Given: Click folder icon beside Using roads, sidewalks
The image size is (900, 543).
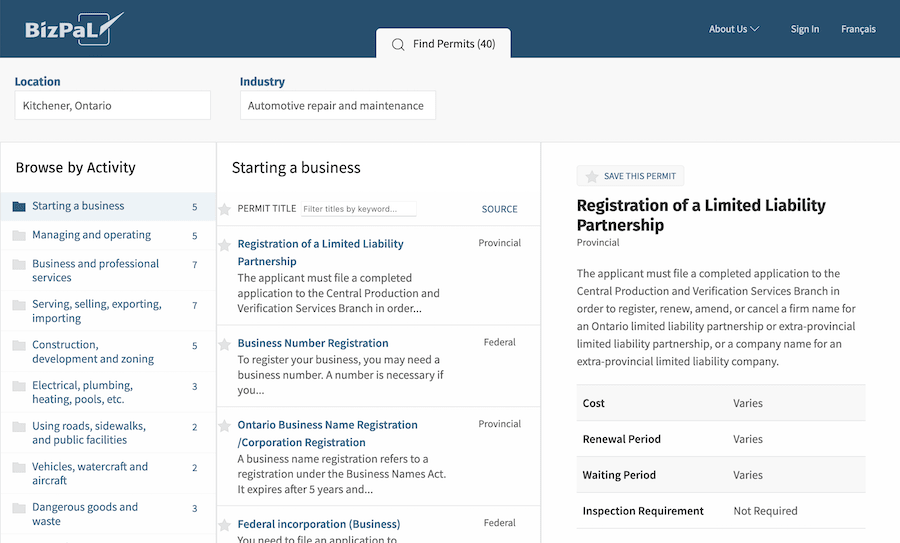Looking at the screenshot, I should [x=19, y=426].
